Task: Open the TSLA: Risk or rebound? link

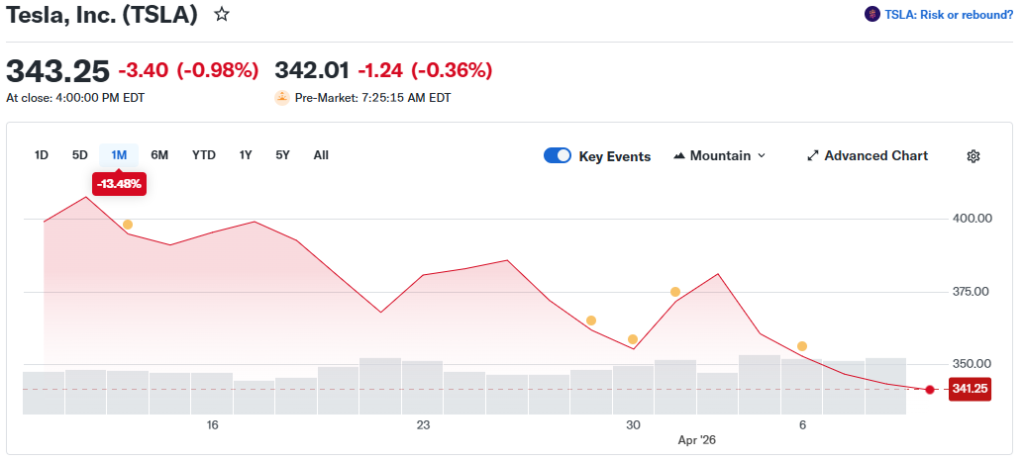Action: [x=947, y=14]
